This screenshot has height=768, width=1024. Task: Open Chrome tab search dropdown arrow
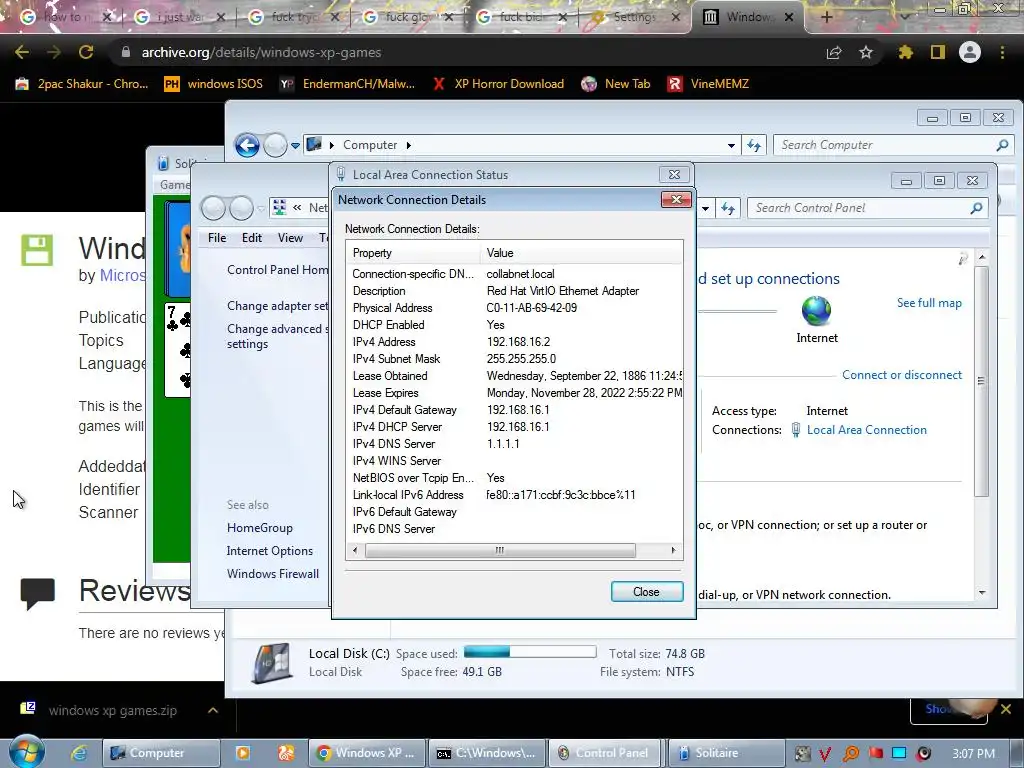(x=905, y=17)
